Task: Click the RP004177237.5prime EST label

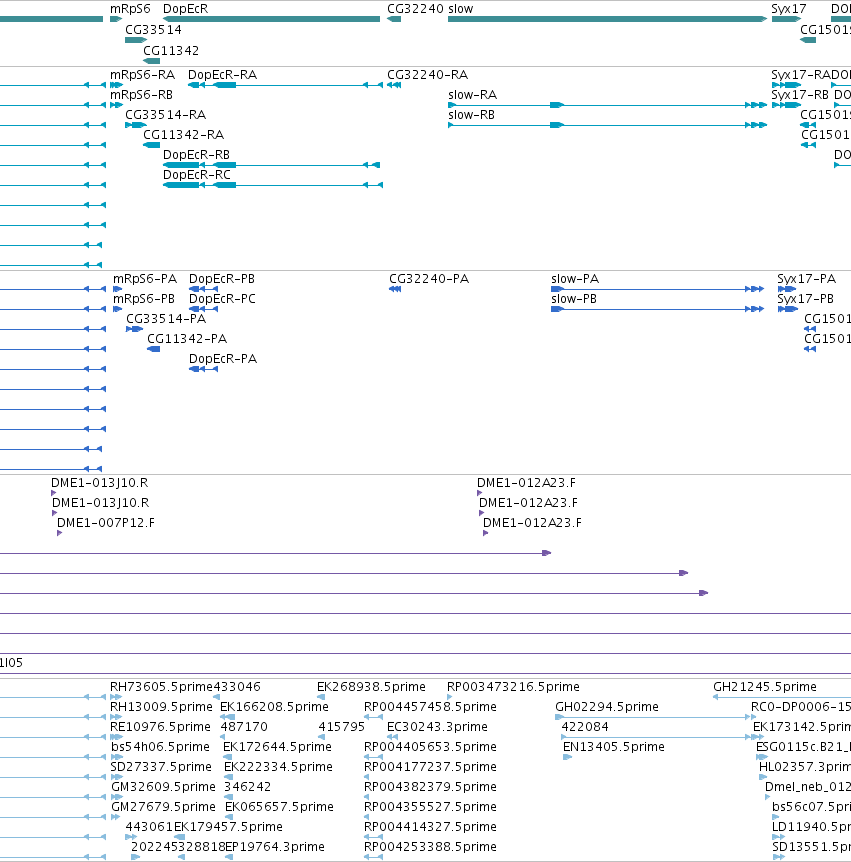Action: click(x=430, y=767)
